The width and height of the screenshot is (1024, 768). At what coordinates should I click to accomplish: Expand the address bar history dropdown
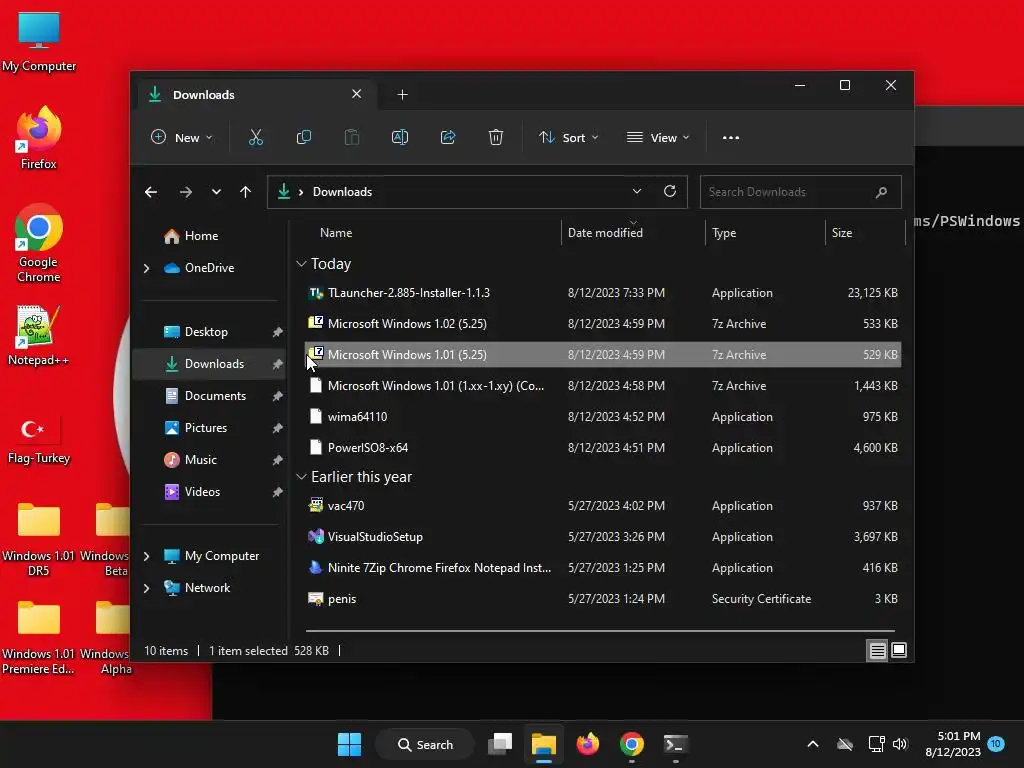(x=637, y=191)
